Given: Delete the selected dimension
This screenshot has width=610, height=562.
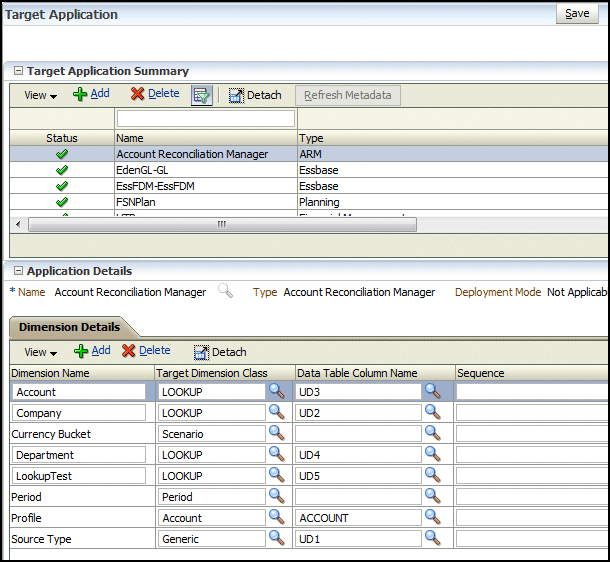Looking at the screenshot, I should 146,351.
